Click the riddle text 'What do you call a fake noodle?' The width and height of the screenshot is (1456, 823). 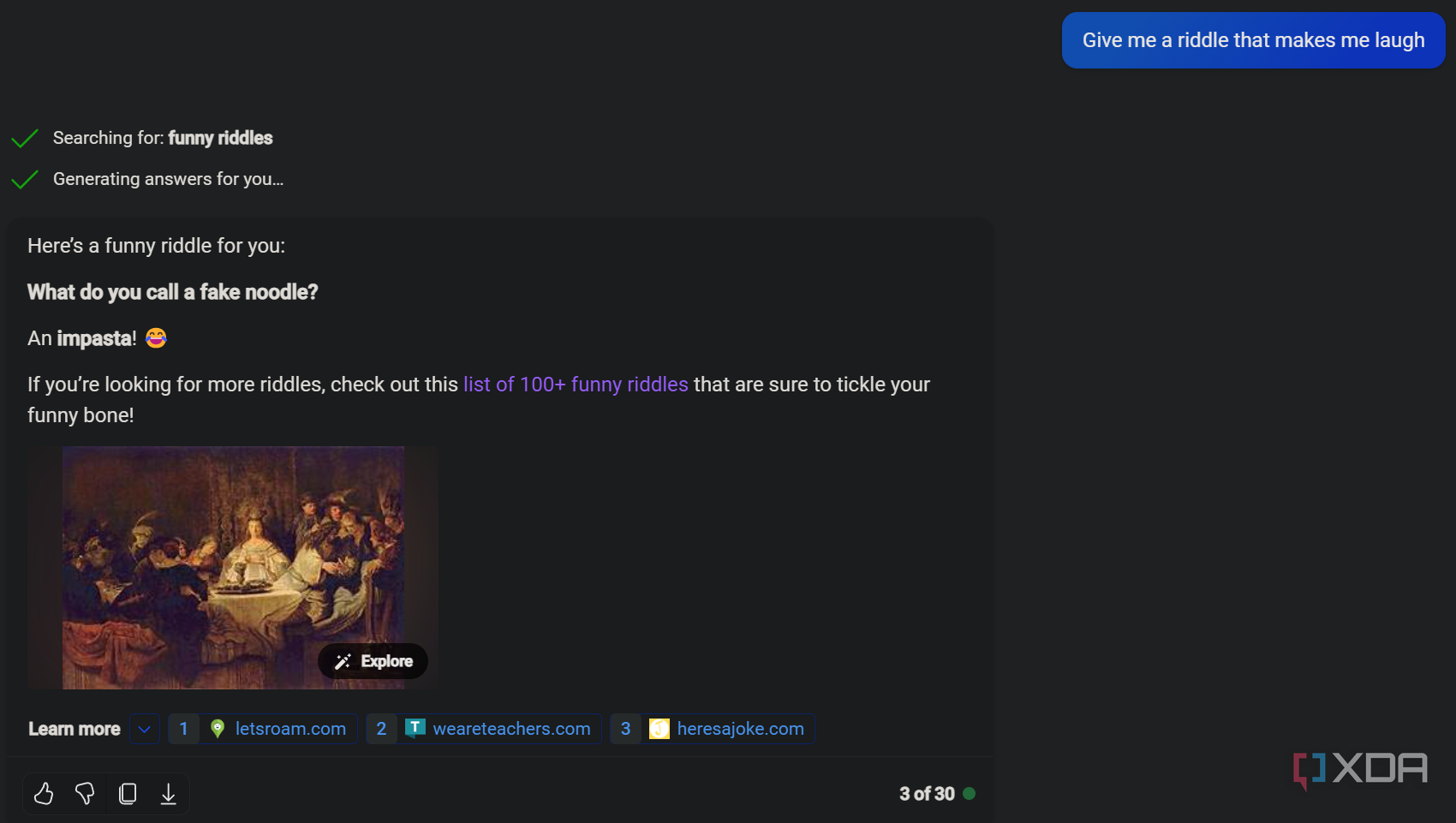[172, 292]
